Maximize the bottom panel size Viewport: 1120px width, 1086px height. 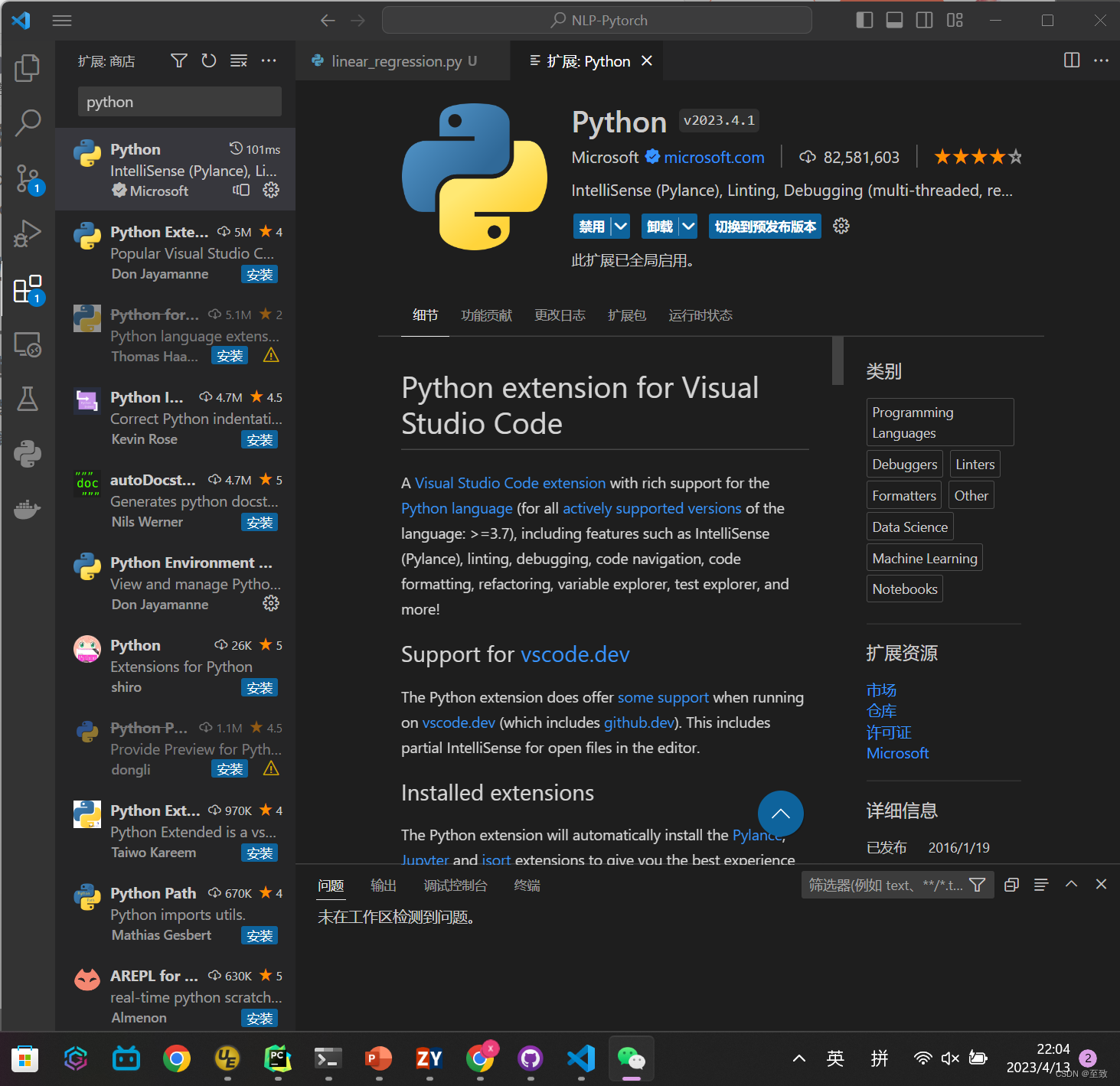1071,884
